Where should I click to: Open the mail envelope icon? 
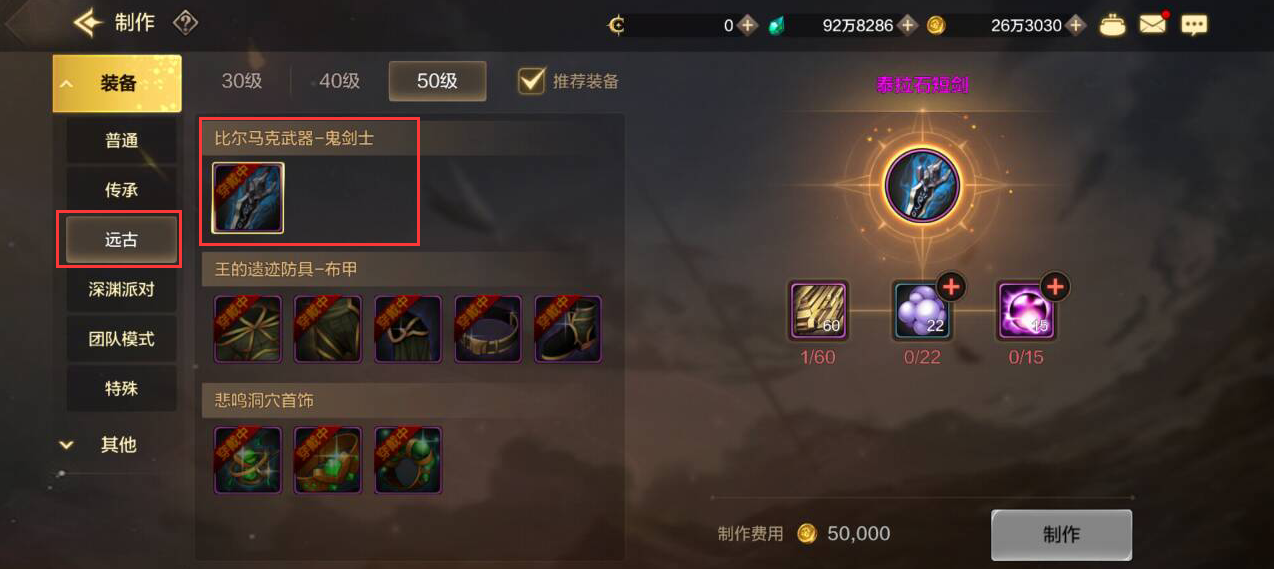pyautogui.click(x=1153, y=24)
